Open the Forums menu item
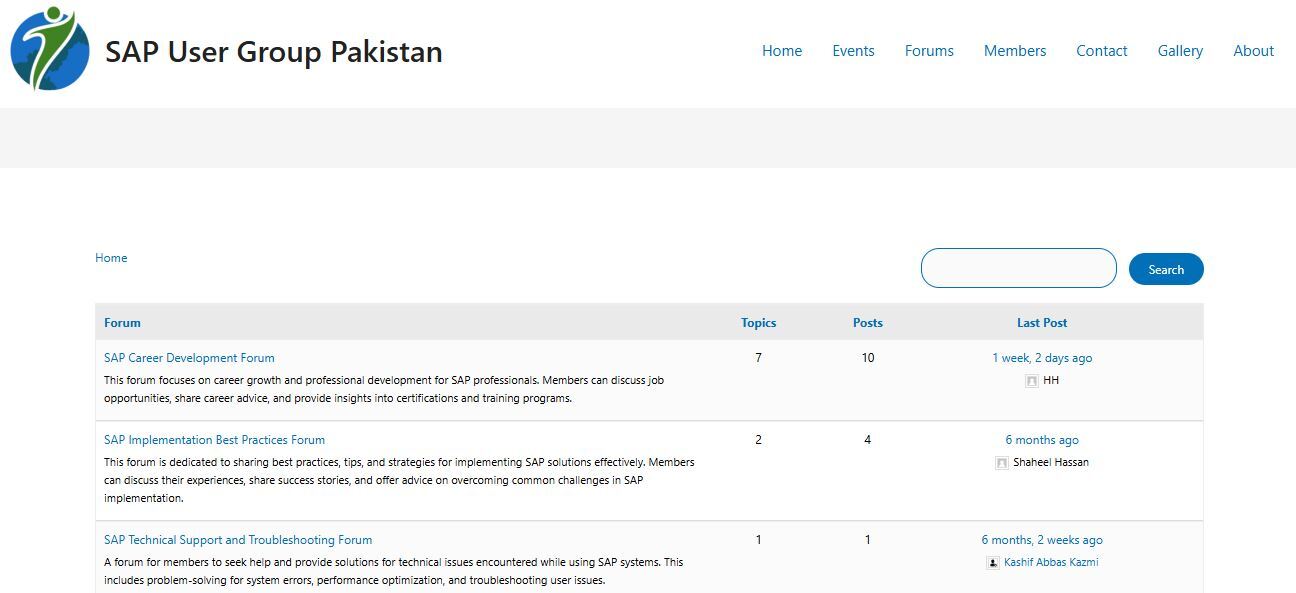Image resolution: width=1296 pixels, height=593 pixels. (x=929, y=51)
